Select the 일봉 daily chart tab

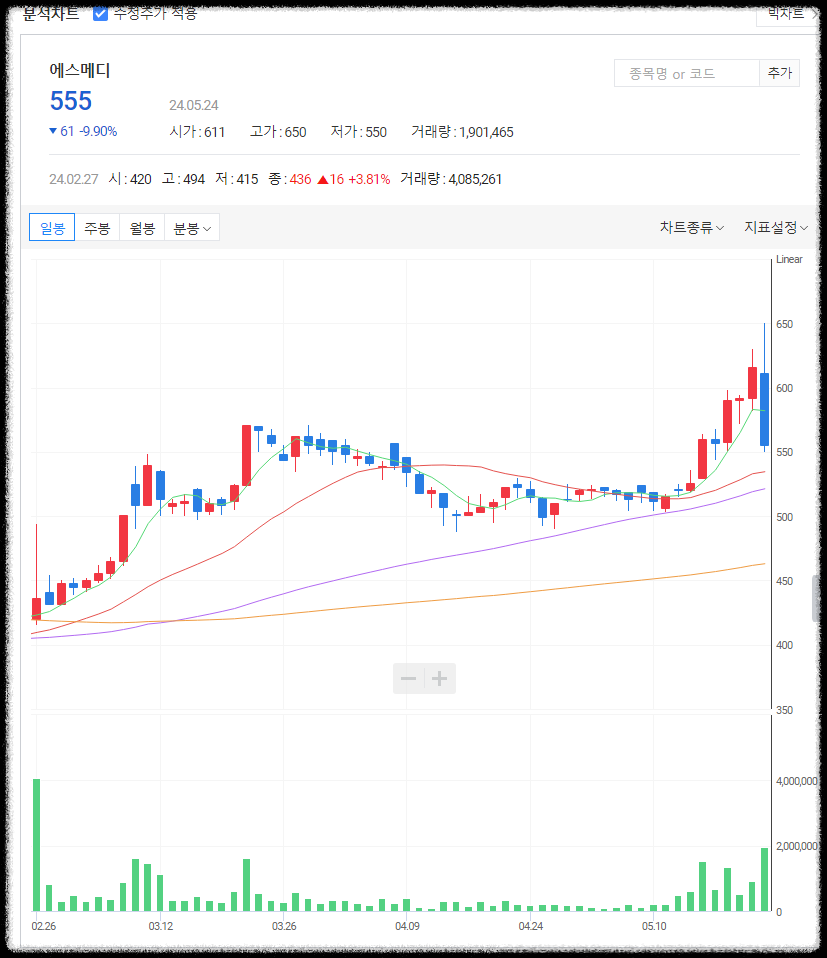pyautogui.click(x=52, y=228)
